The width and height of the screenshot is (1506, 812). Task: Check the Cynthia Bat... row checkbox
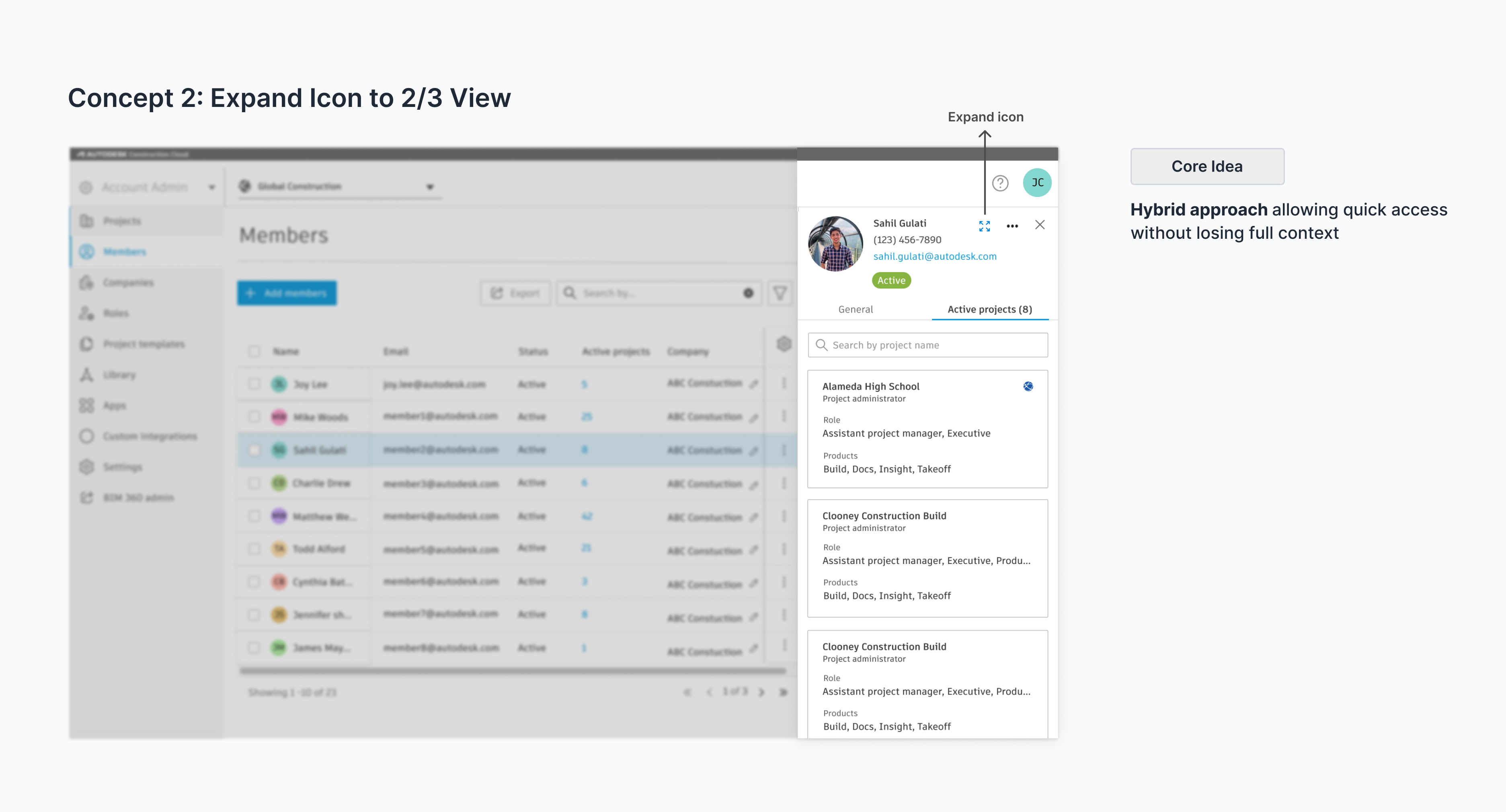[254, 581]
